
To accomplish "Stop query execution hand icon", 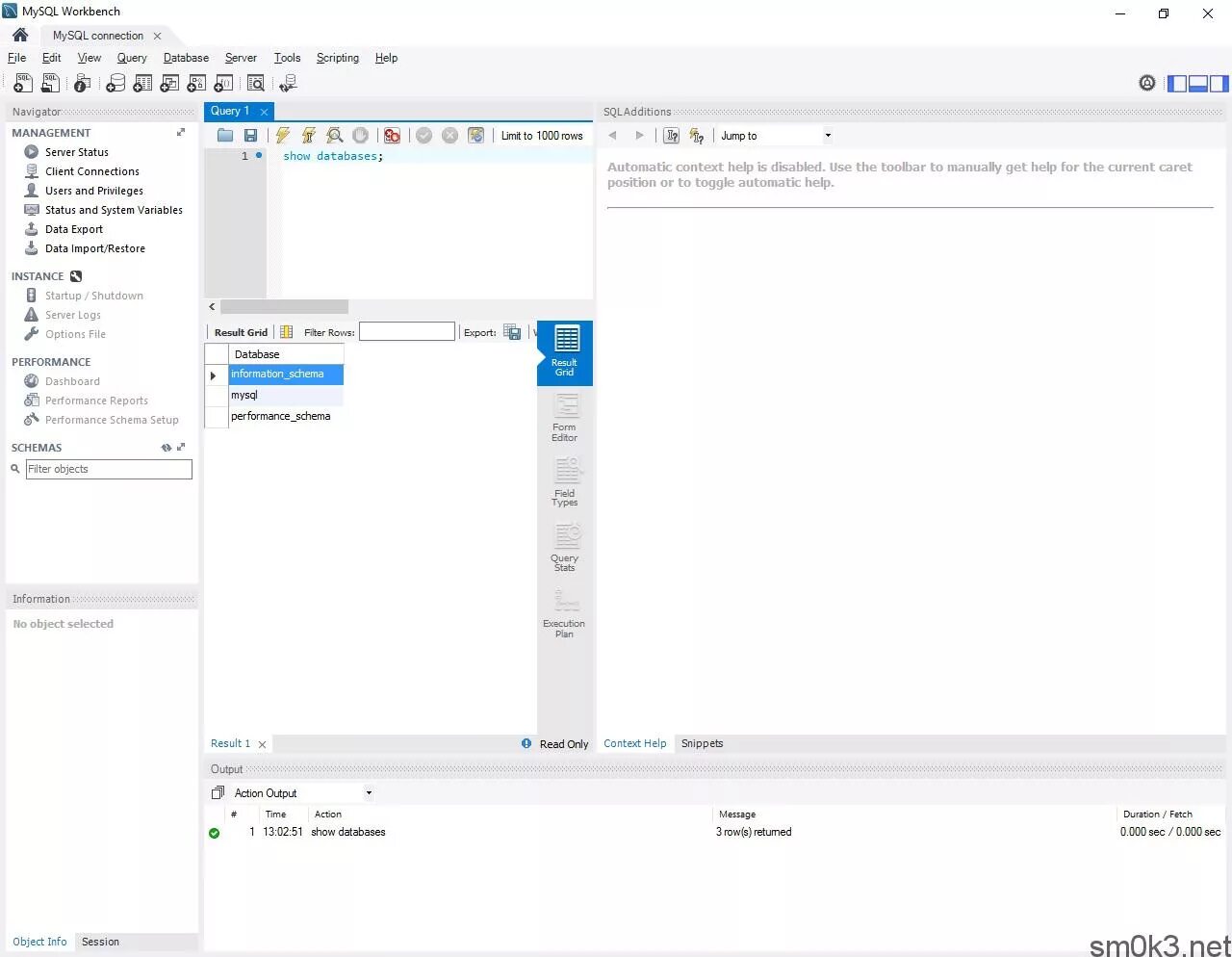I will (360, 136).
